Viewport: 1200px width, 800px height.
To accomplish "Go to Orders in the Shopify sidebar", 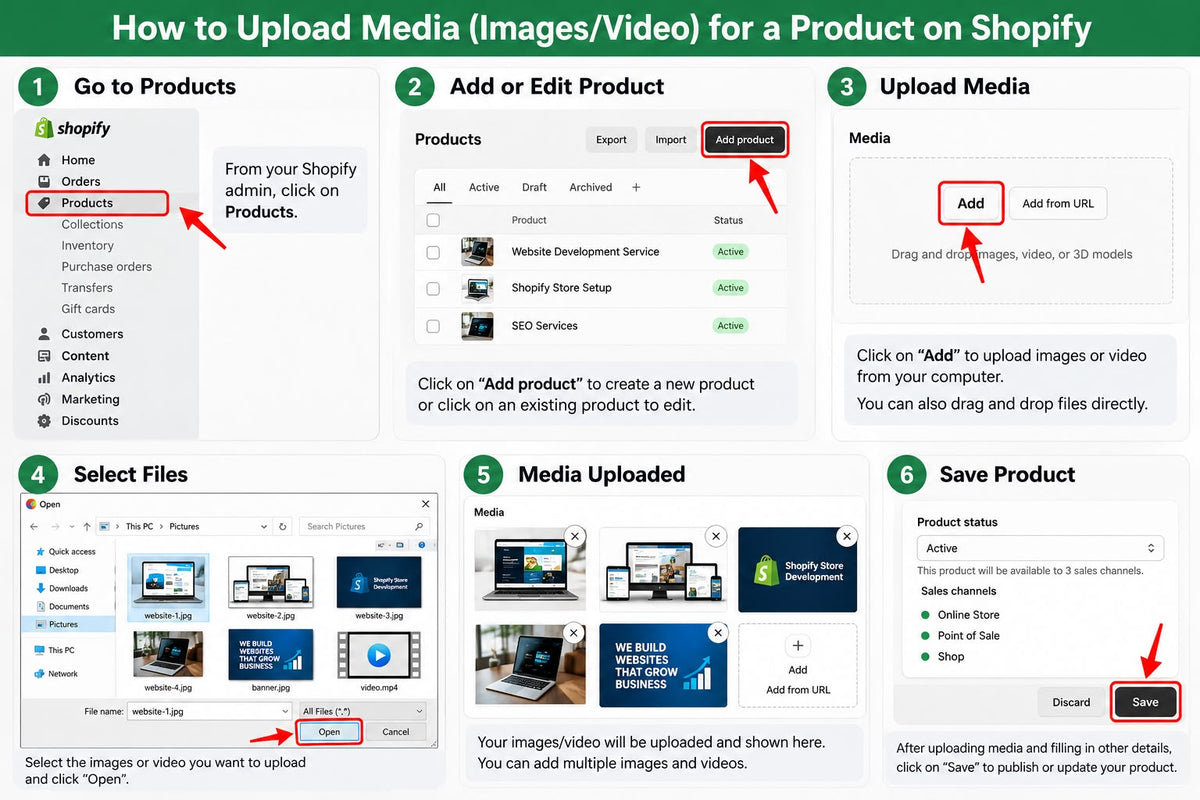I will tap(68, 181).
